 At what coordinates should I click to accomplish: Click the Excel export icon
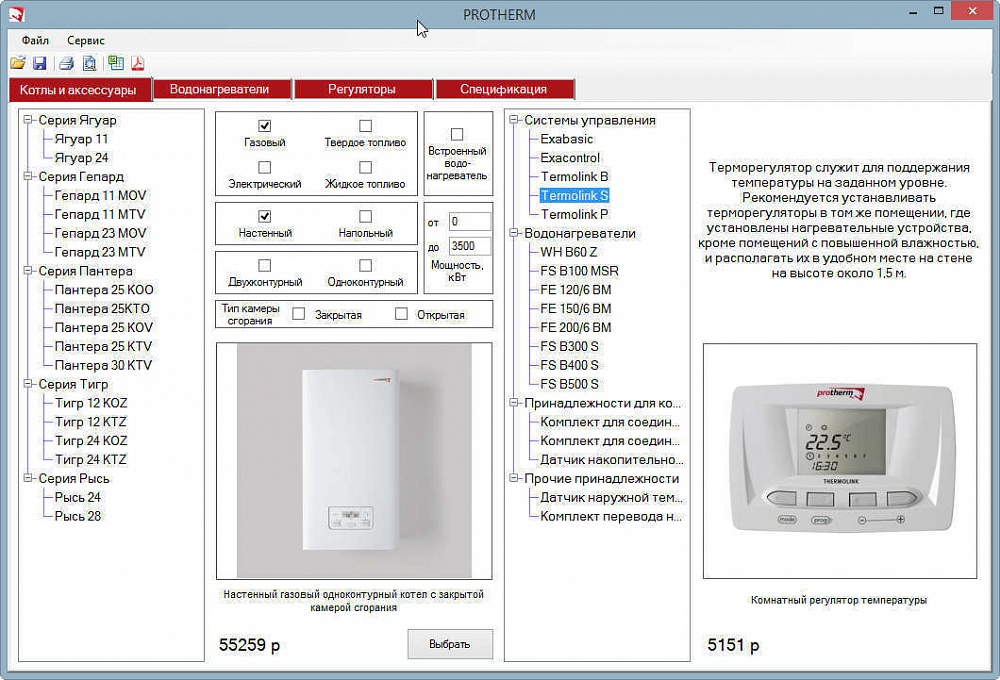[x=116, y=64]
